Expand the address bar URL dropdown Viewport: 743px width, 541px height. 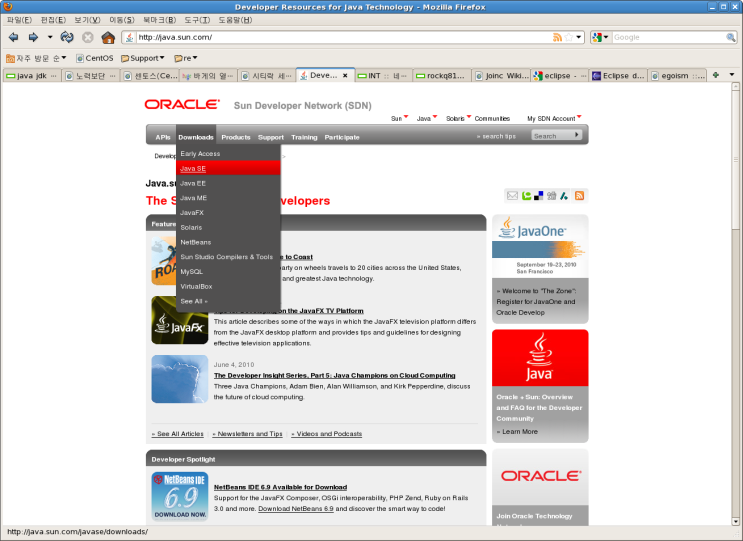pyautogui.click(x=579, y=37)
